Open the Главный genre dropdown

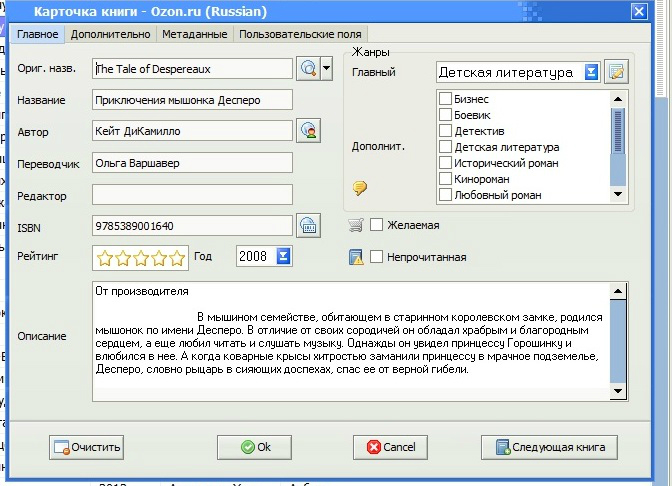coord(591,72)
